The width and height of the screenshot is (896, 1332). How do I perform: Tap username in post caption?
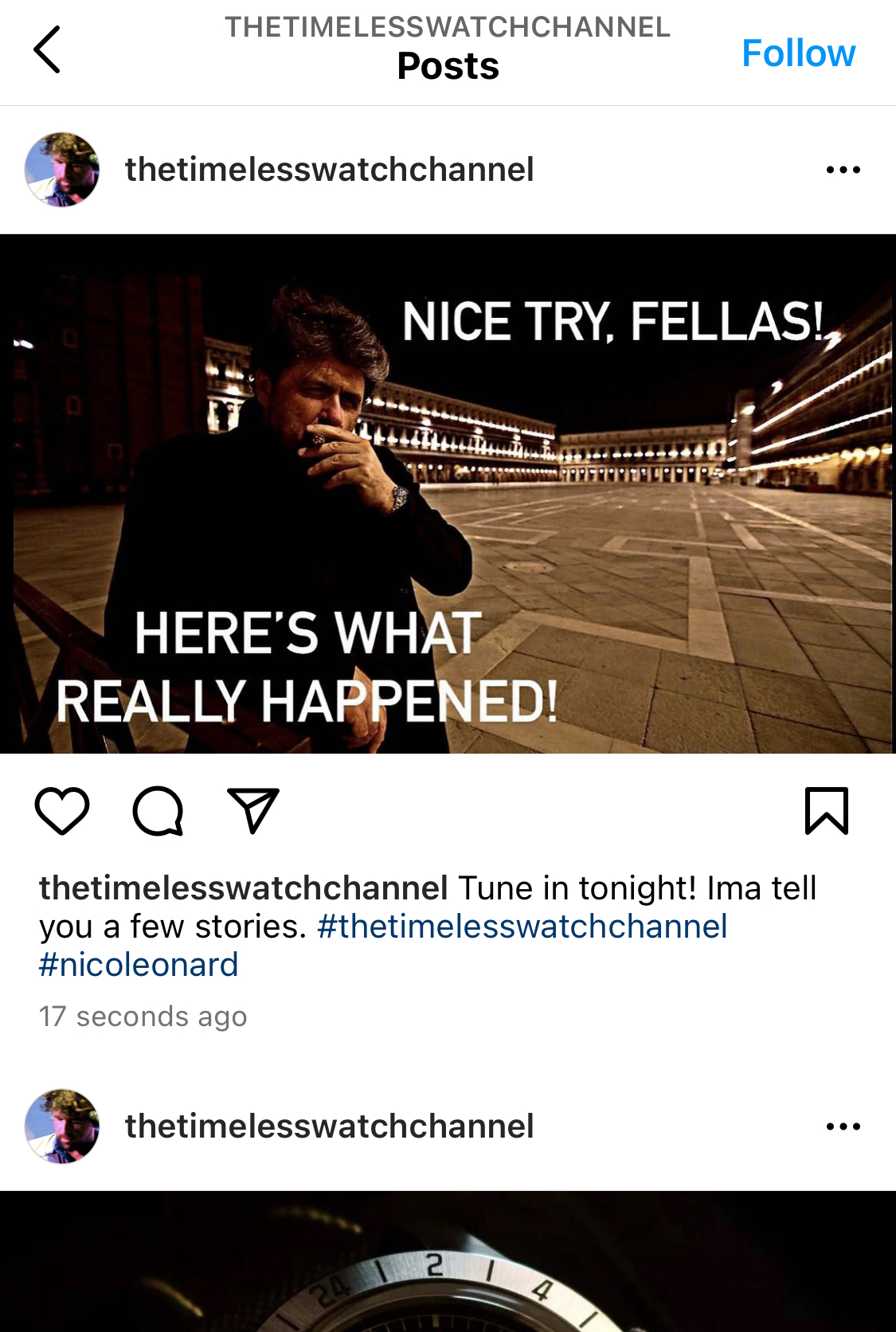click(243, 888)
